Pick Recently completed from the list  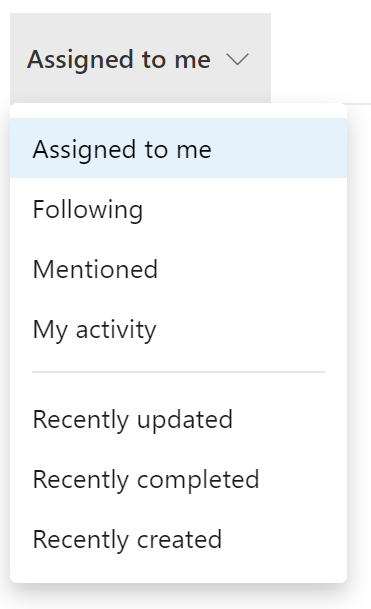click(x=178, y=479)
